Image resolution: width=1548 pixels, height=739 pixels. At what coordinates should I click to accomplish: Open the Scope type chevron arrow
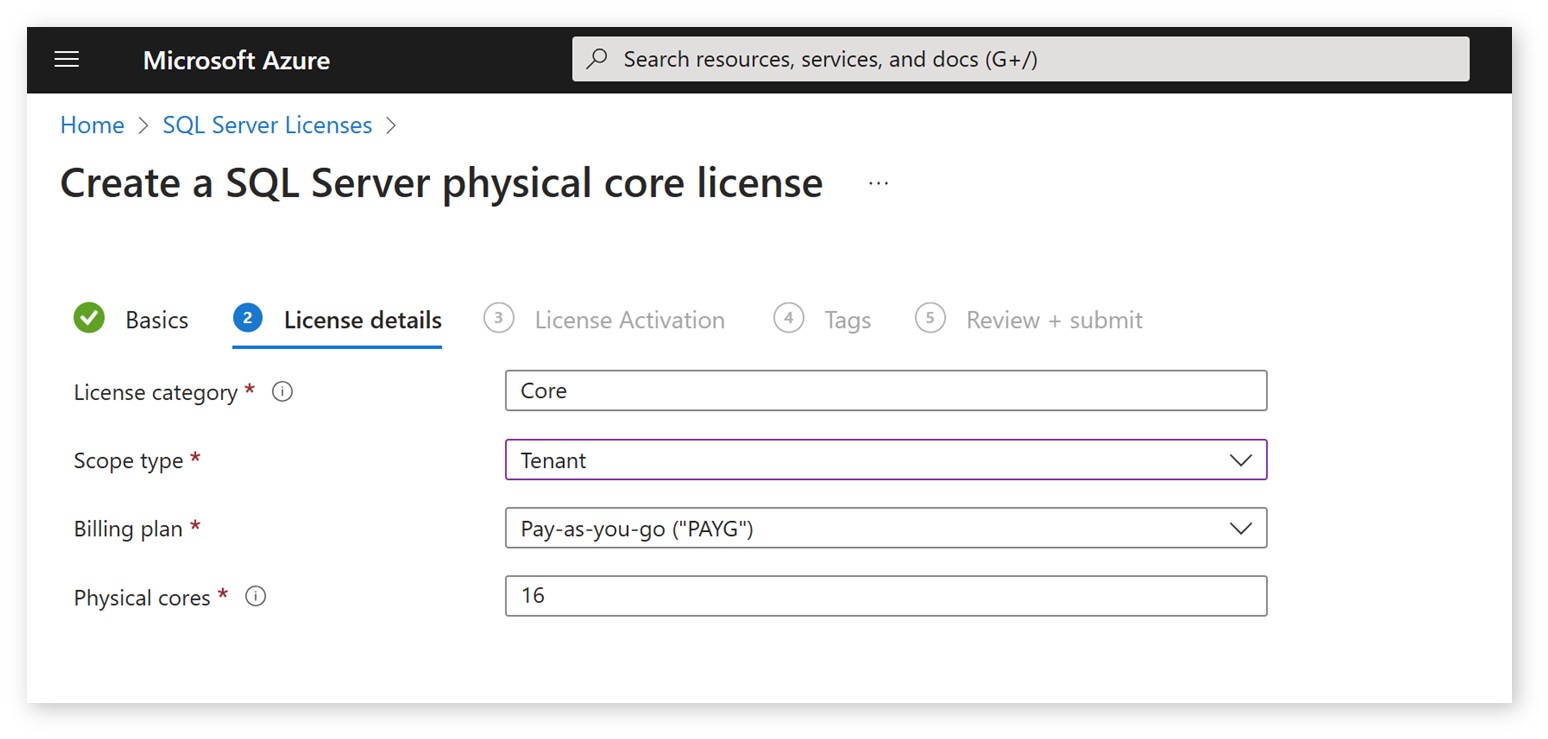point(1240,460)
